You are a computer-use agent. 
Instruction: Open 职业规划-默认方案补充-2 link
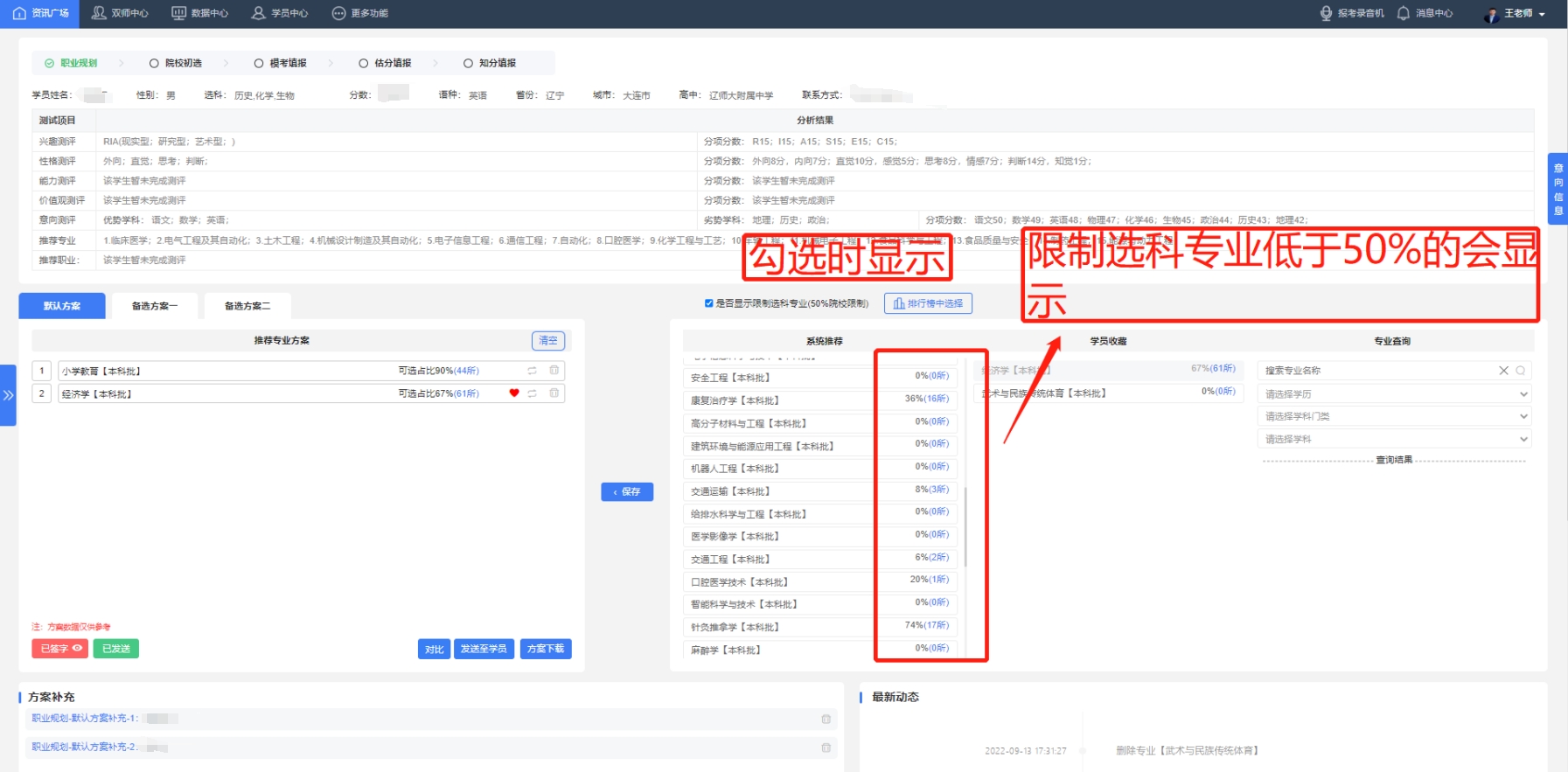click(85, 747)
